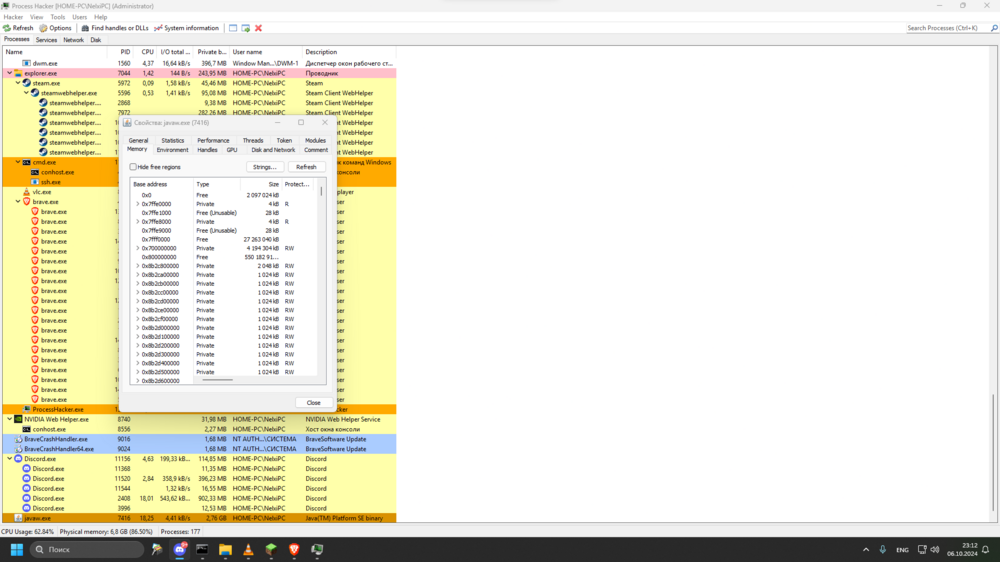Image resolution: width=1000 pixels, height=562 pixels.
Task: Open File Explorer from the taskbar
Action: tap(225, 549)
